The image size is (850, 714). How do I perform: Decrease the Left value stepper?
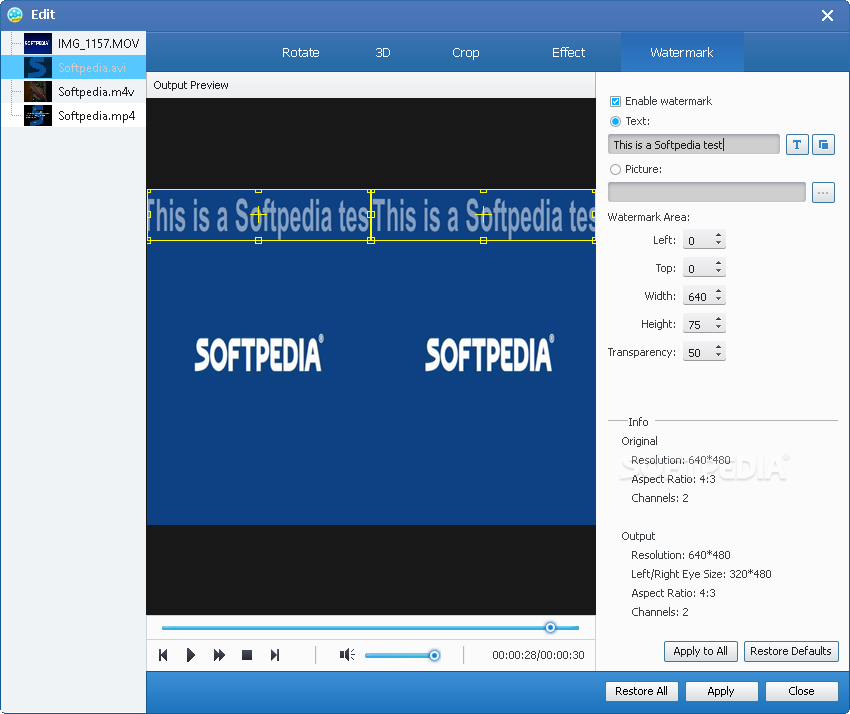(718, 243)
